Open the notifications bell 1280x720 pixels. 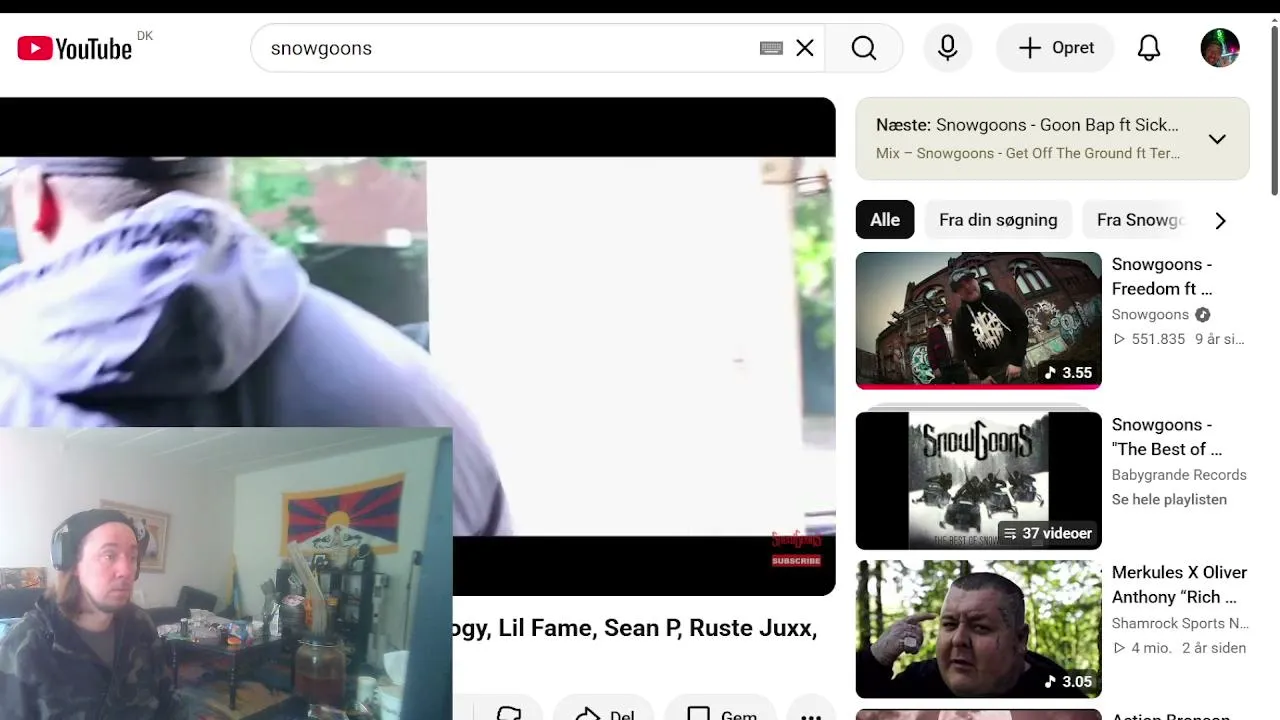(x=1149, y=48)
